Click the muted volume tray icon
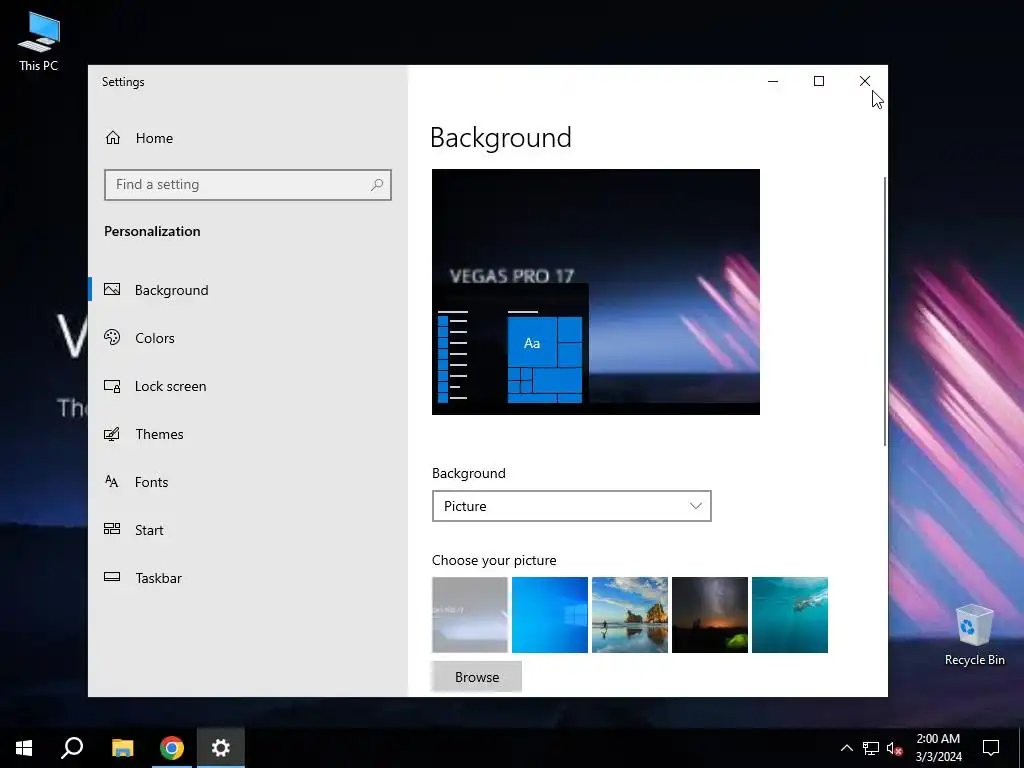The image size is (1024, 768). tap(895, 748)
